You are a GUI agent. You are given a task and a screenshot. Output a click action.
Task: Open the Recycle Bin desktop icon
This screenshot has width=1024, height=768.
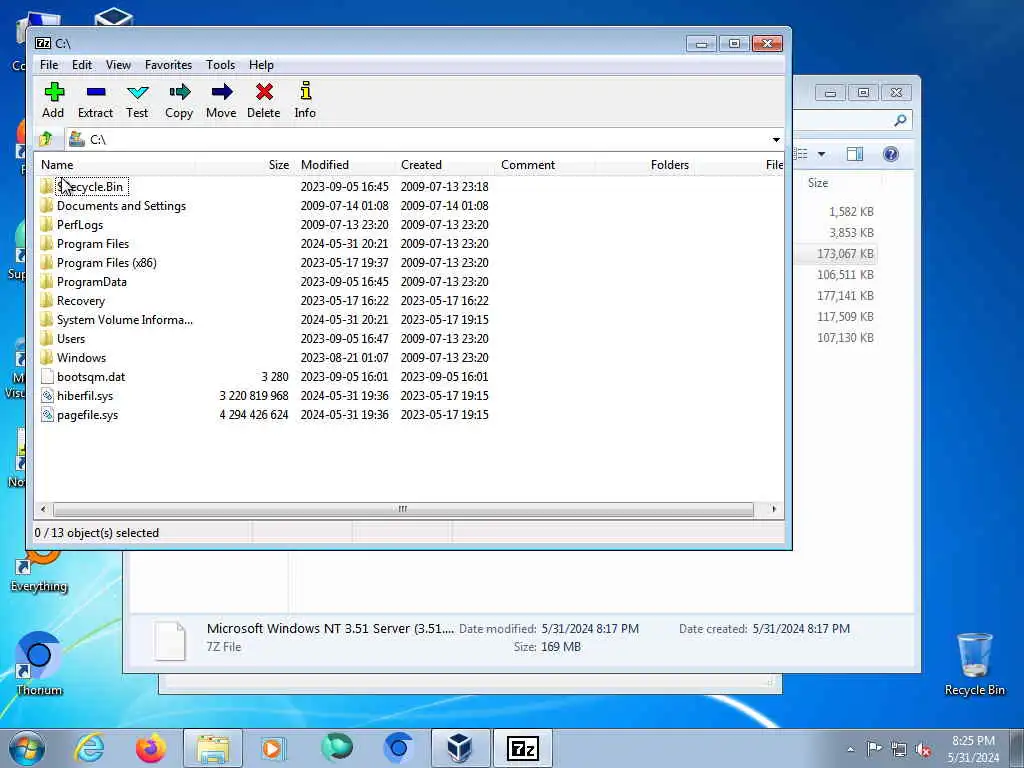pyautogui.click(x=974, y=664)
